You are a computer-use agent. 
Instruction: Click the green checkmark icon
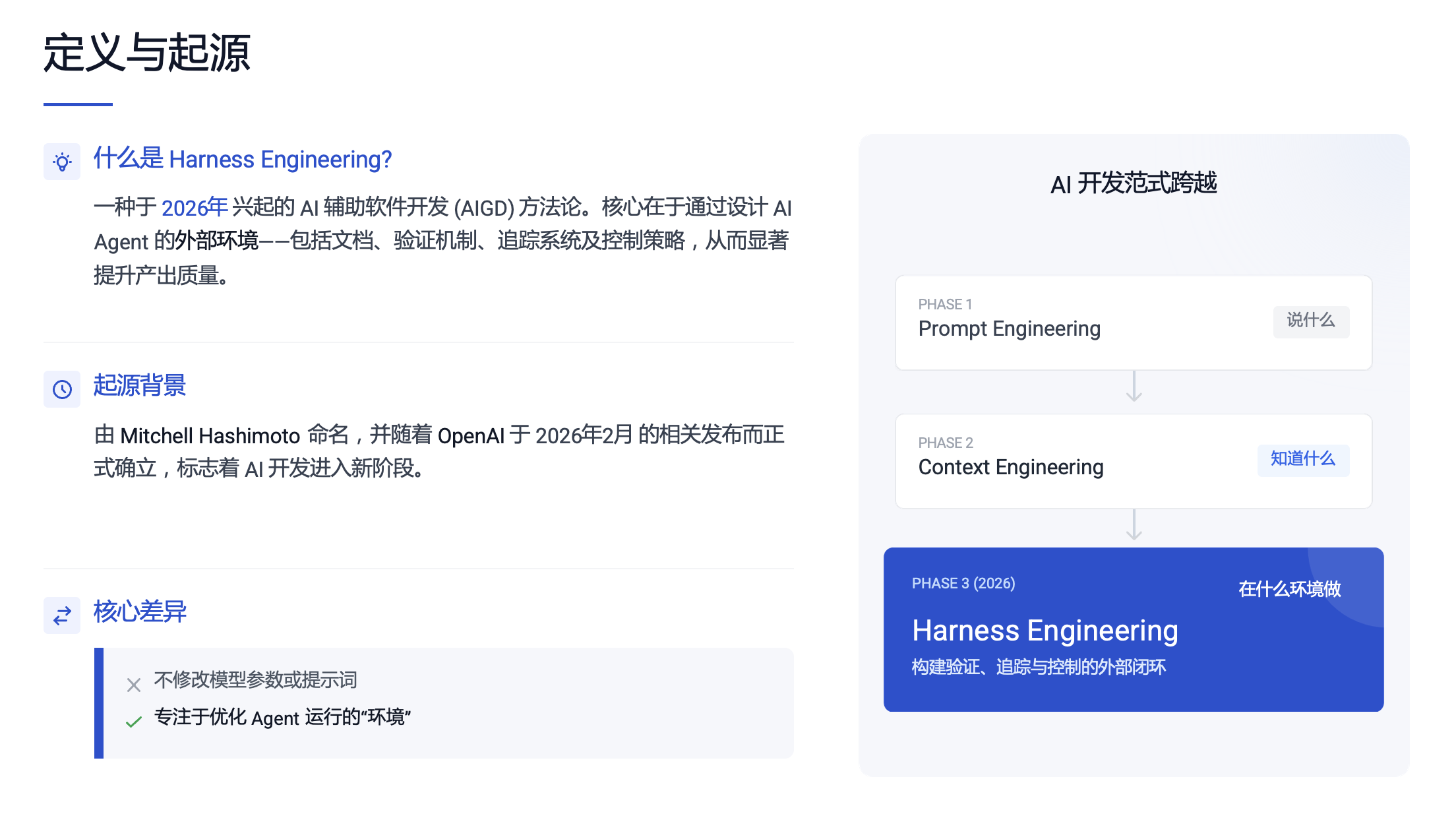pos(134,722)
